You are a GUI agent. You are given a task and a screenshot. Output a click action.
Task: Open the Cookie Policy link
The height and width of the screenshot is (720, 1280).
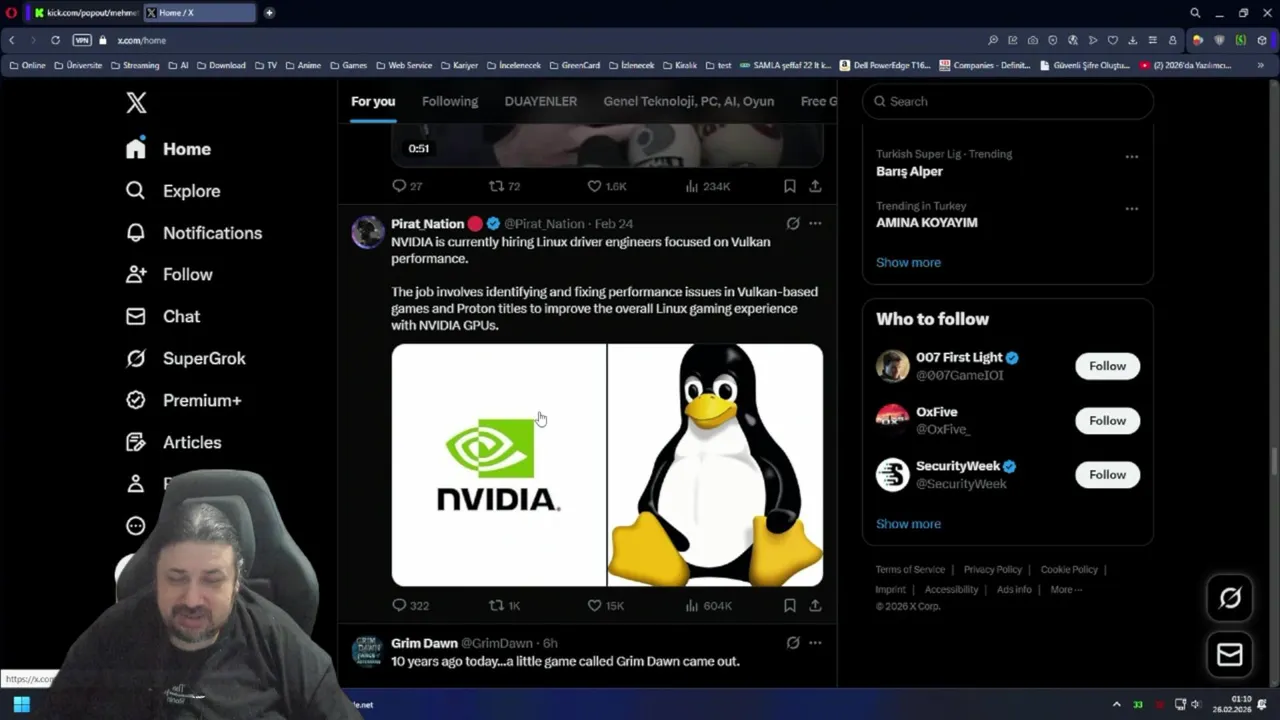[x=1069, y=570]
